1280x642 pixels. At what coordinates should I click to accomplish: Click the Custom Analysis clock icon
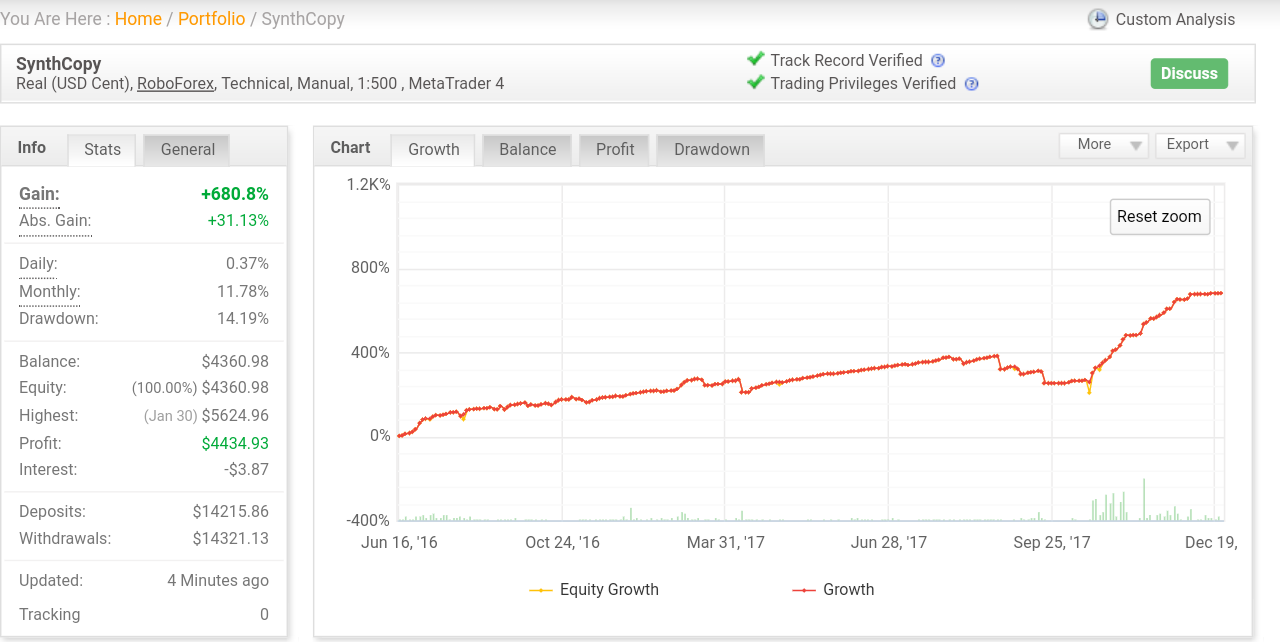1098,19
